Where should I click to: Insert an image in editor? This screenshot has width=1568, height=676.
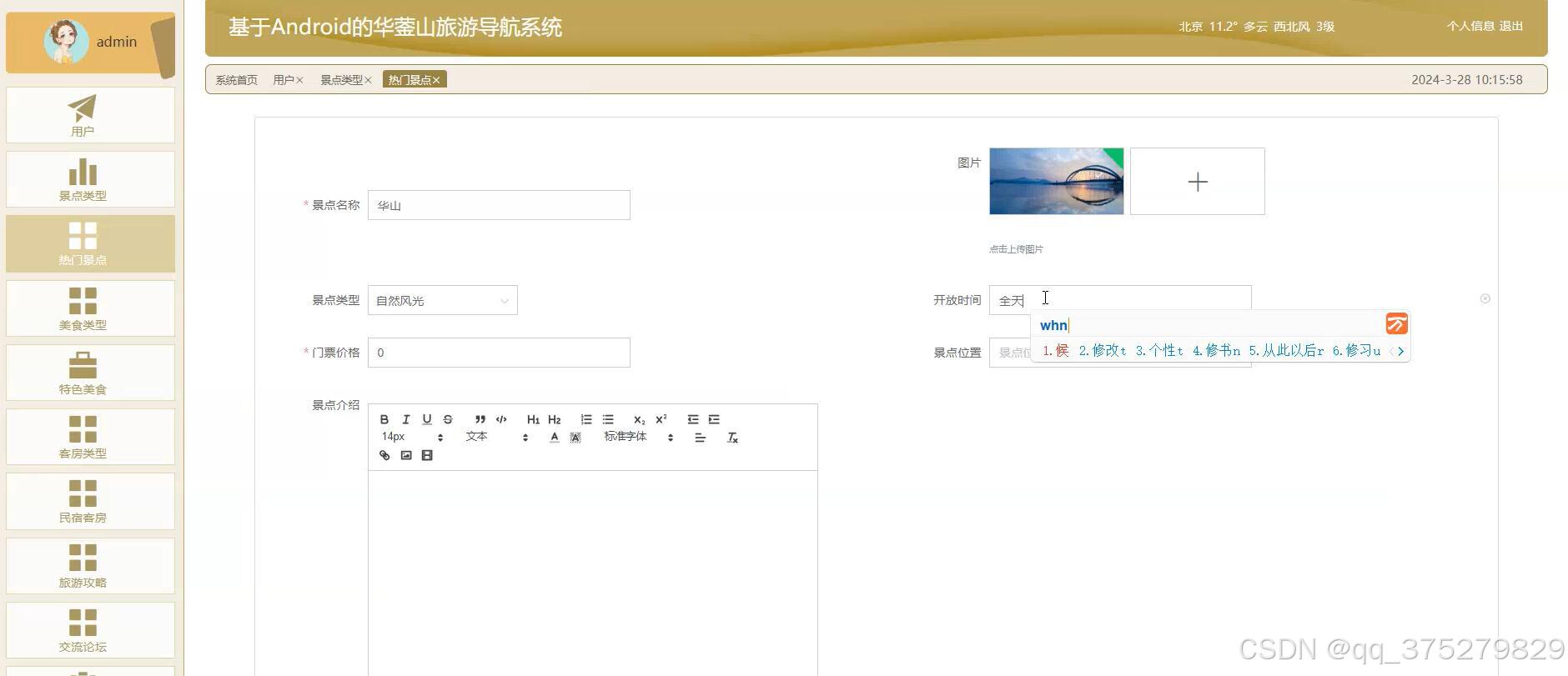(x=406, y=455)
